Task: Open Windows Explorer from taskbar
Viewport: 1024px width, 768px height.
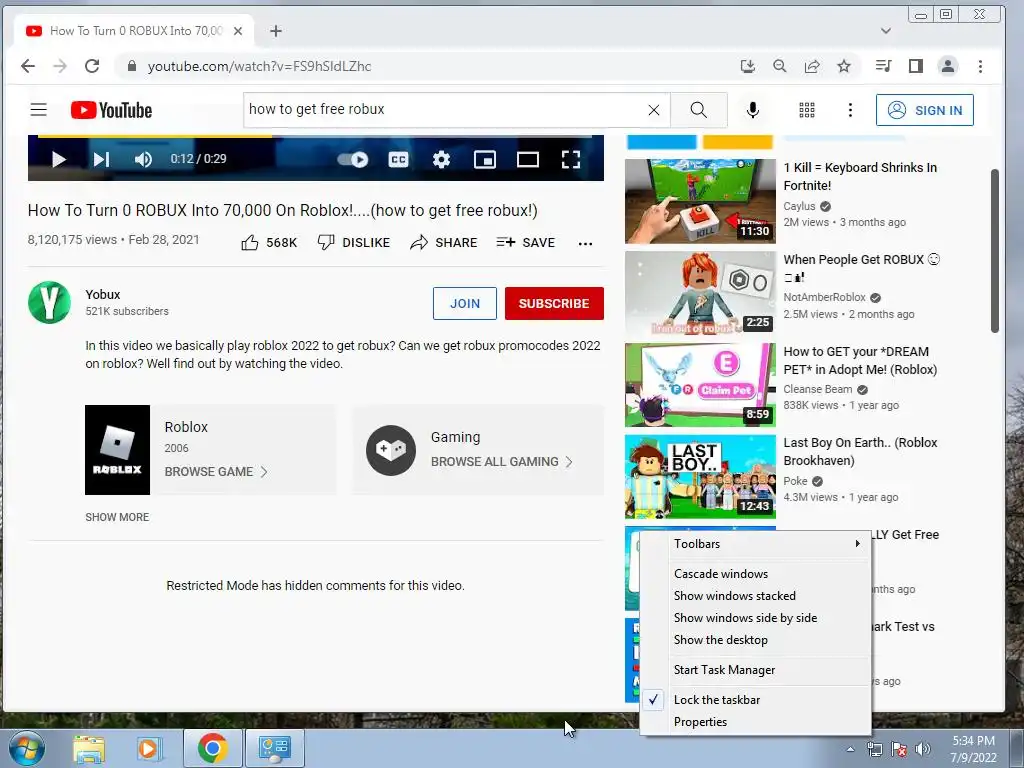Action: pyautogui.click(x=89, y=748)
